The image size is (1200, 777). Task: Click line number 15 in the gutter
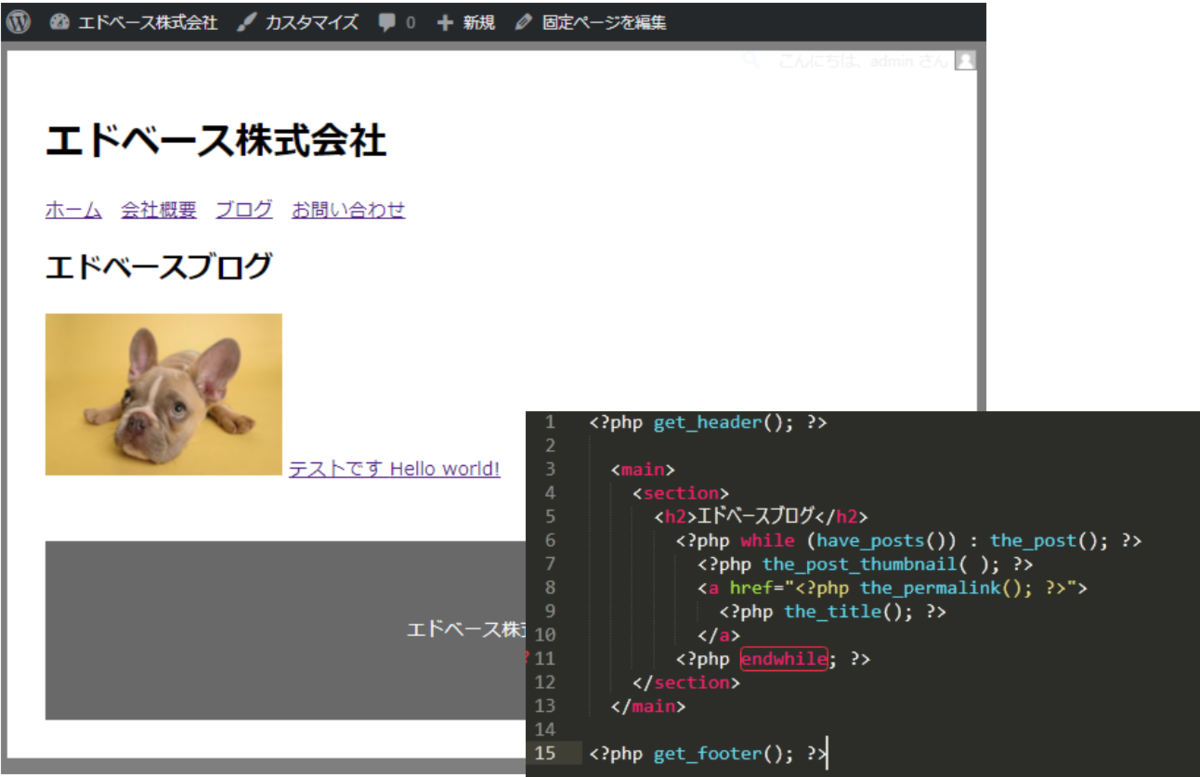tap(545, 754)
